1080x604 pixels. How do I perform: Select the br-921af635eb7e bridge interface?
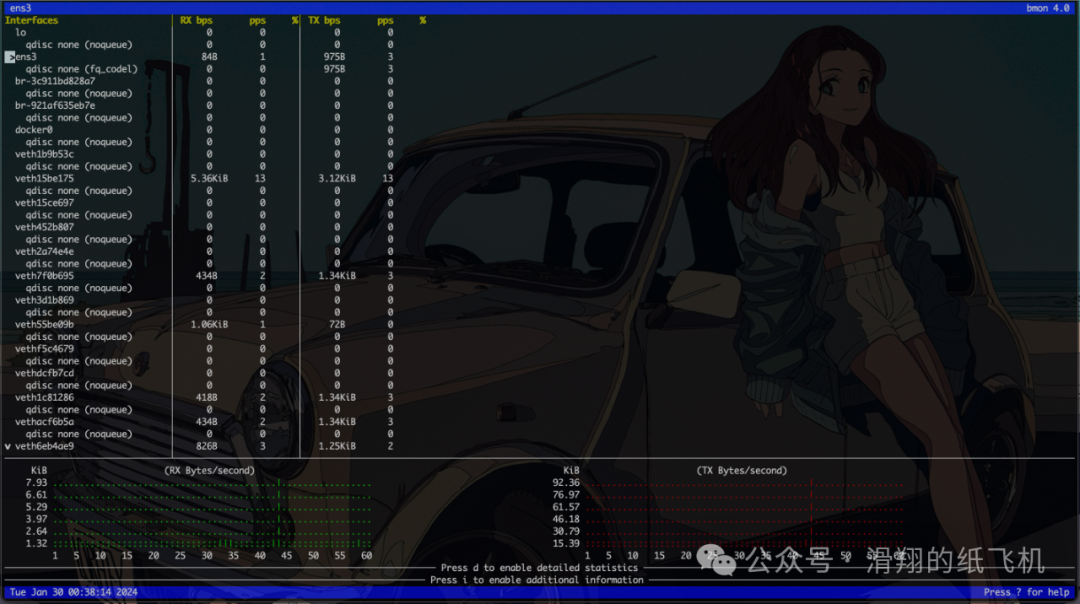(55, 105)
